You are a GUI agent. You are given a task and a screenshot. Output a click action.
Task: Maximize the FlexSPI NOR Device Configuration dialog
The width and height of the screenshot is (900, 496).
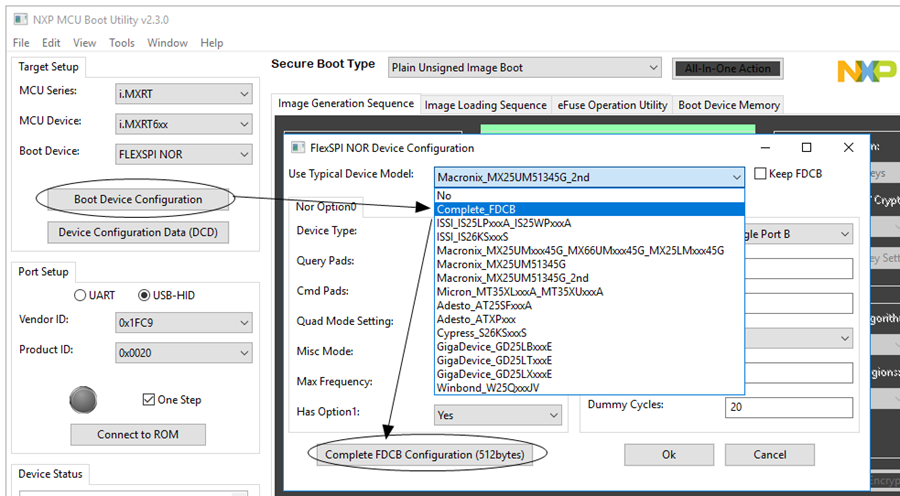[806, 148]
